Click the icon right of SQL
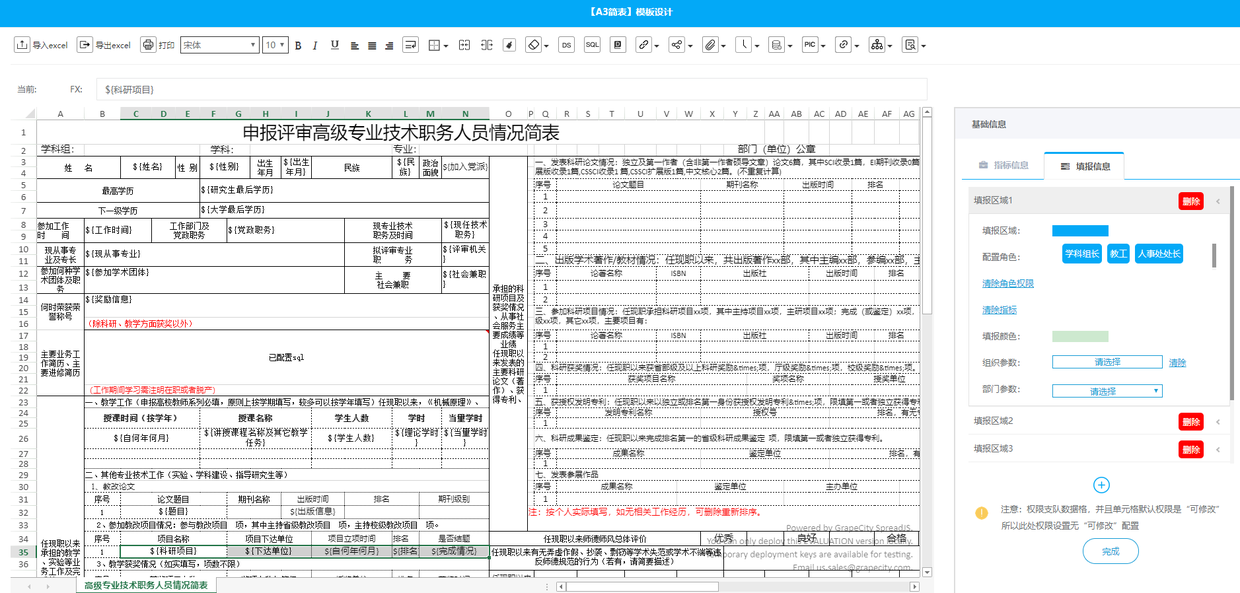Image resolution: width=1240 pixels, height=593 pixels. (618, 45)
